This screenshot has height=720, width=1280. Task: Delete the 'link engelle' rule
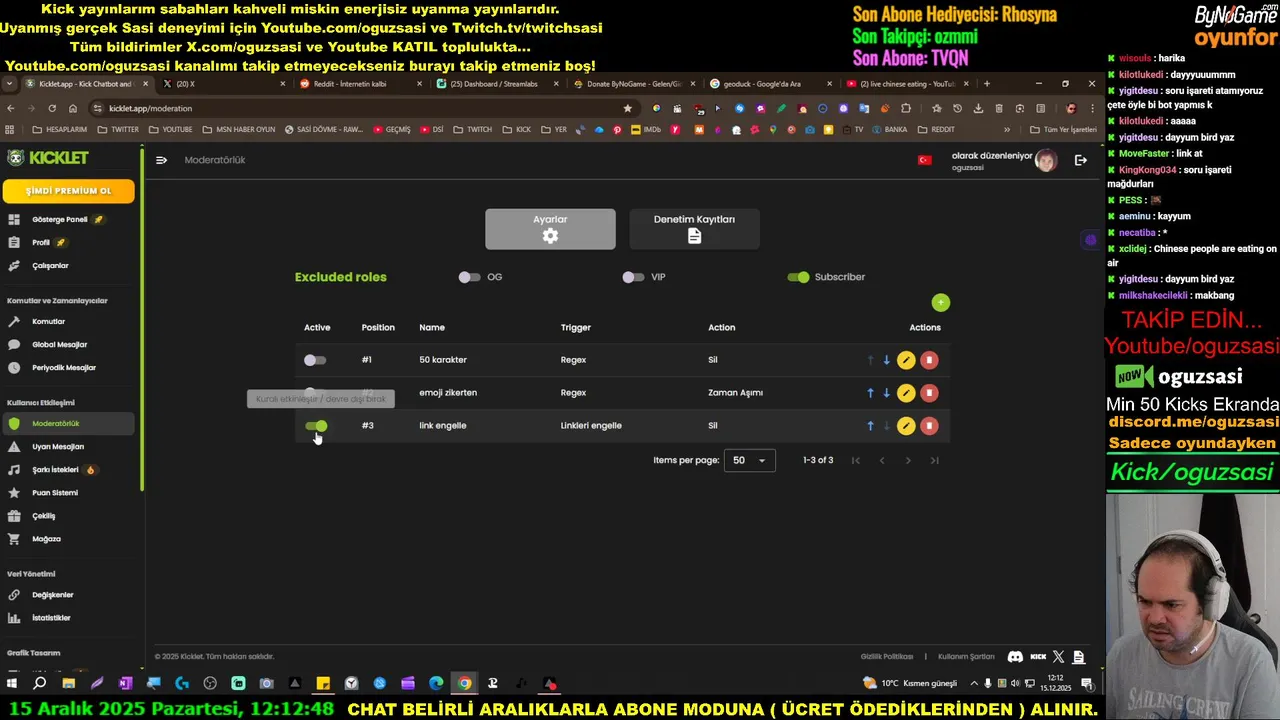pyautogui.click(x=929, y=426)
